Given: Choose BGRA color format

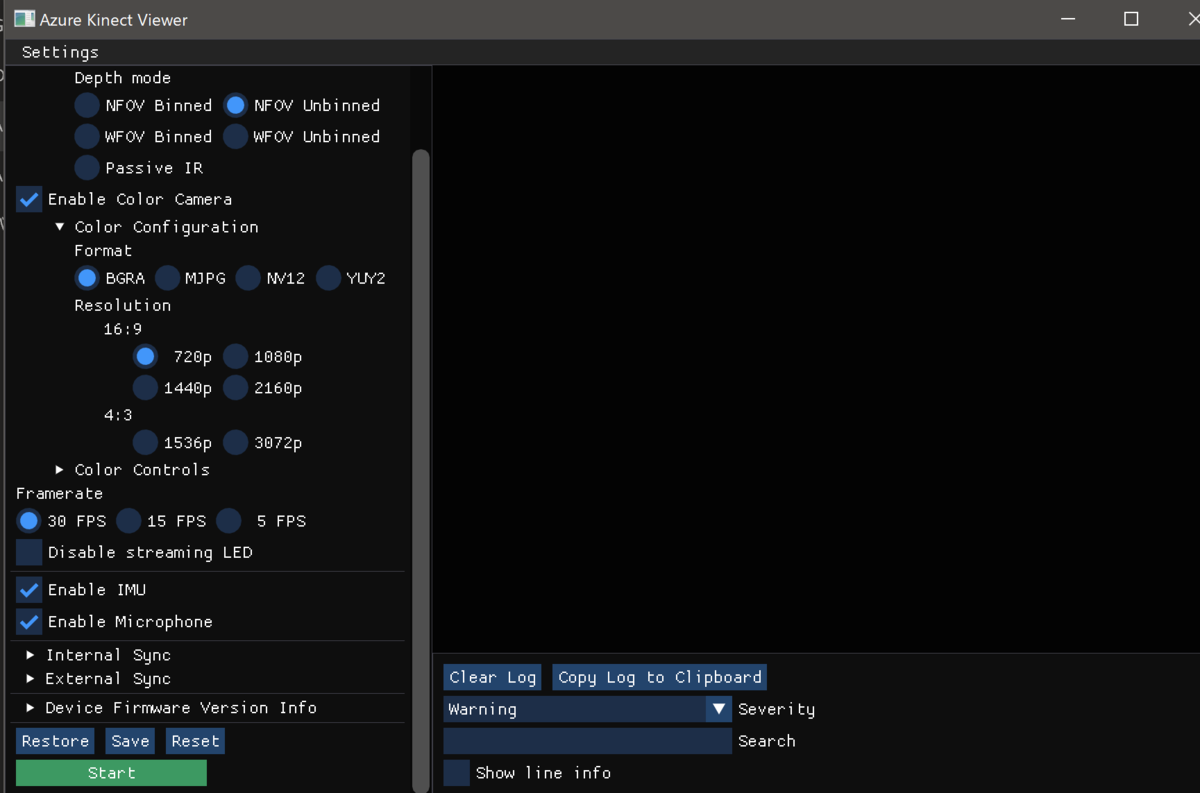Looking at the screenshot, I should 87,278.
